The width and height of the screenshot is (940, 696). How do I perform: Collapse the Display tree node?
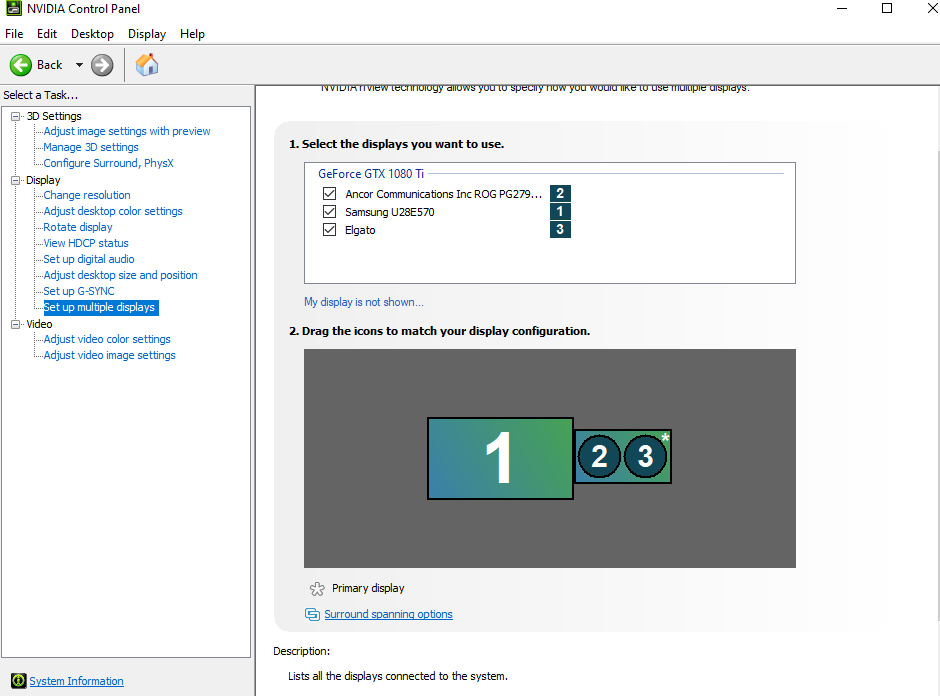(16, 180)
